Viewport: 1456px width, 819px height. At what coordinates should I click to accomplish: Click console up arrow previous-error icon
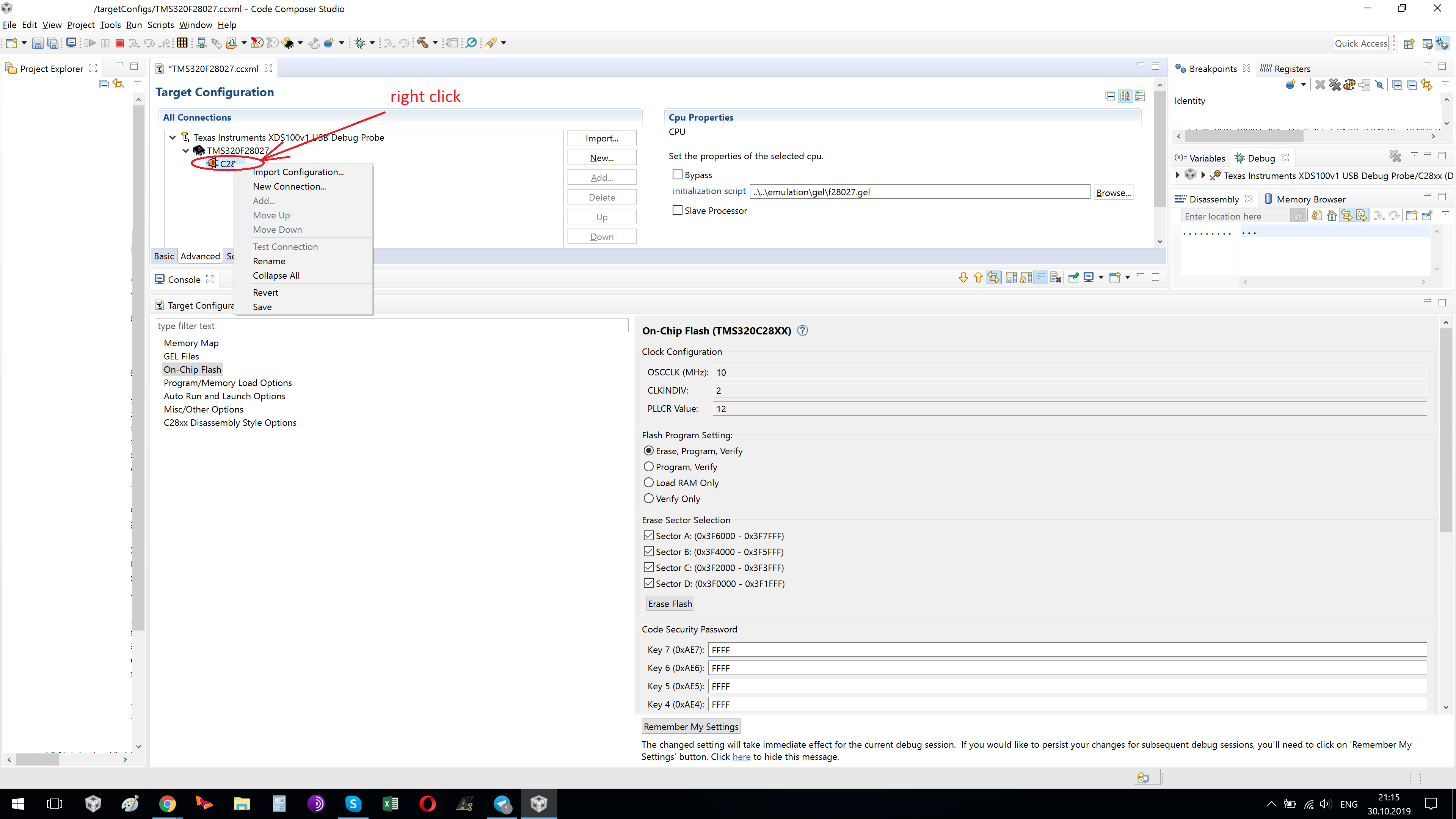click(978, 277)
